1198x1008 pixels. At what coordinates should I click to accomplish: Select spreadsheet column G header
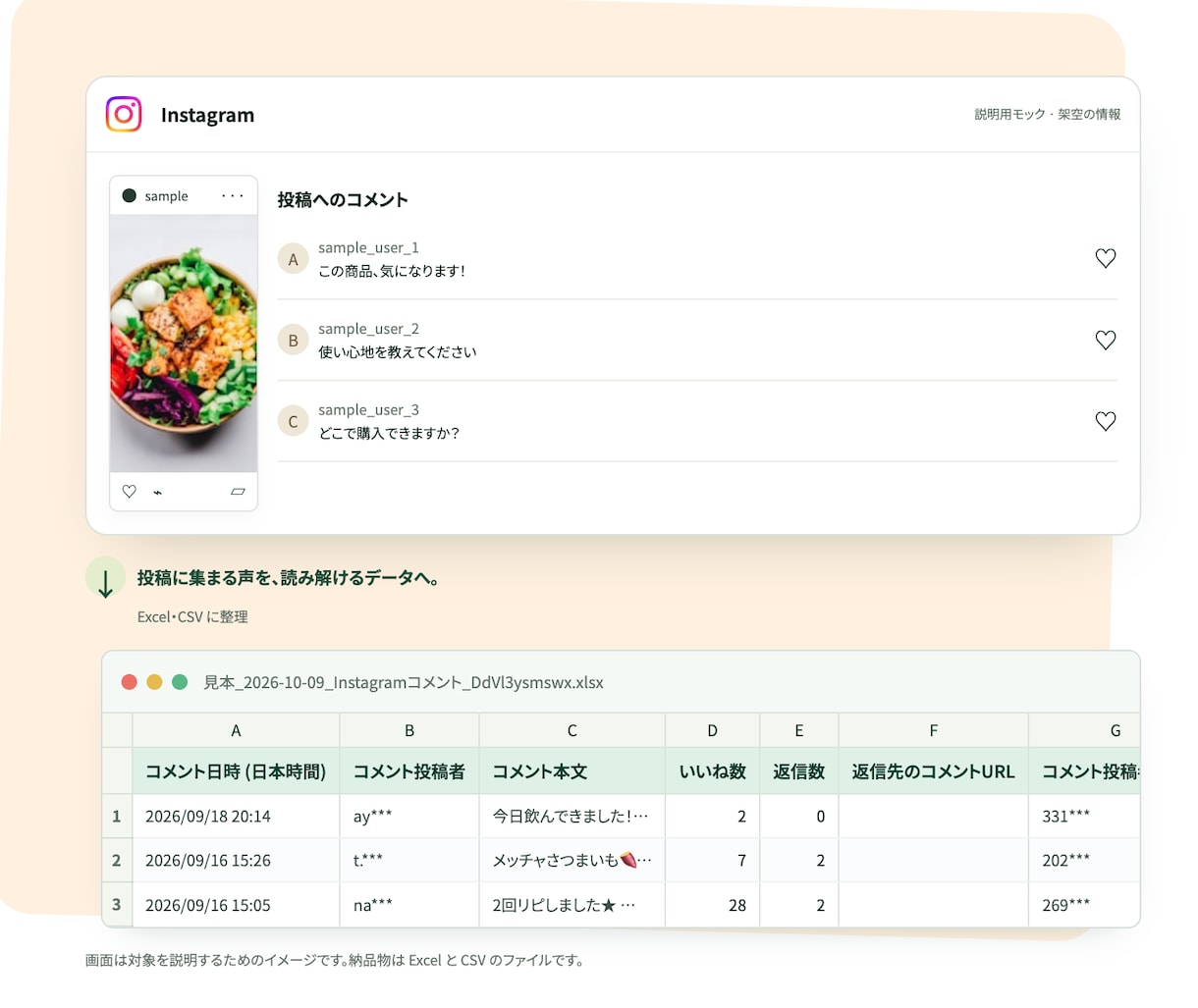[x=1084, y=730]
